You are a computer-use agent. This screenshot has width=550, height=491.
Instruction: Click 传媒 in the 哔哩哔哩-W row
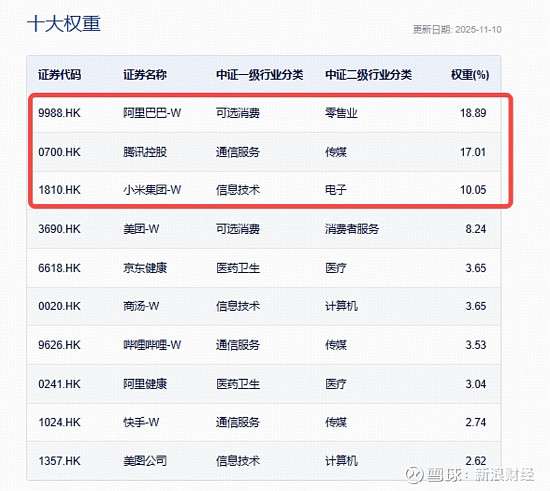coord(336,345)
